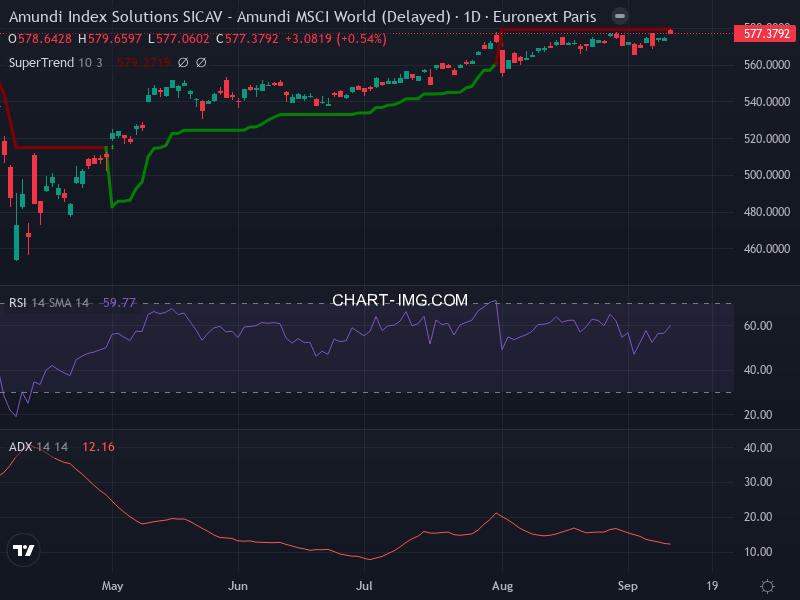The height and width of the screenshot is (600, 800).
Task: Click the RSI 20.00 scale label
Action: (758, 415)
